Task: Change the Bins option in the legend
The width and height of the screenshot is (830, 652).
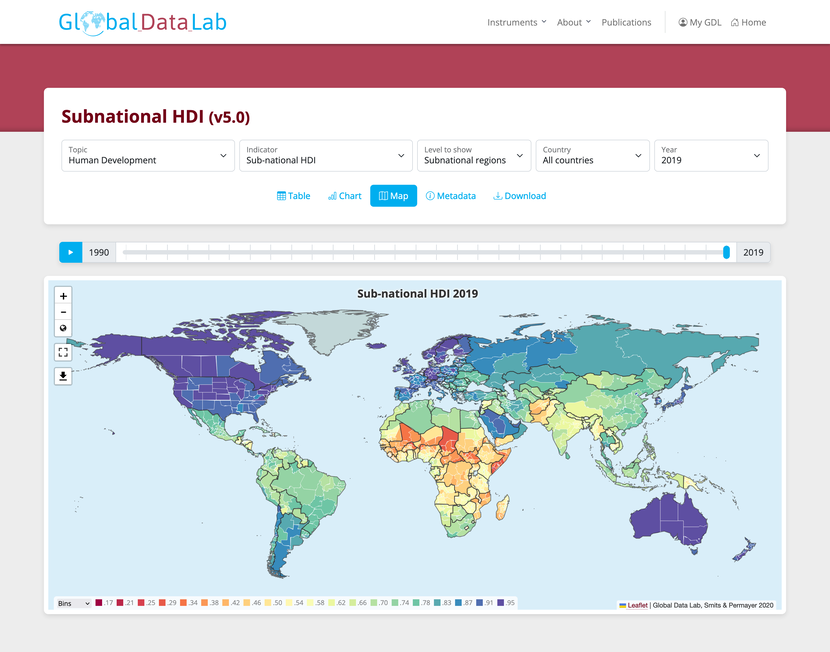Action: click(x=72, y=603)
